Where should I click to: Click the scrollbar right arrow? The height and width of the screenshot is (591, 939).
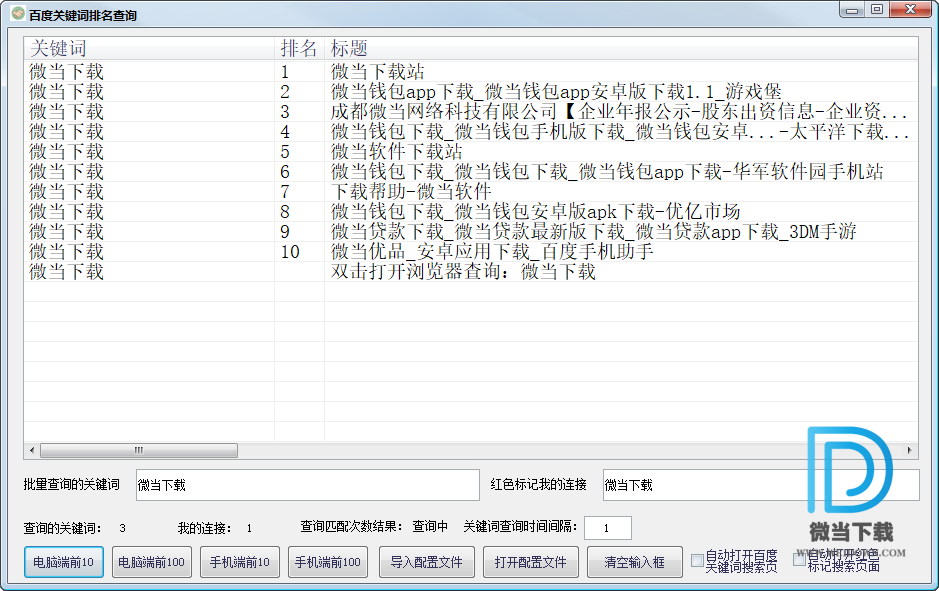(910, 450)
